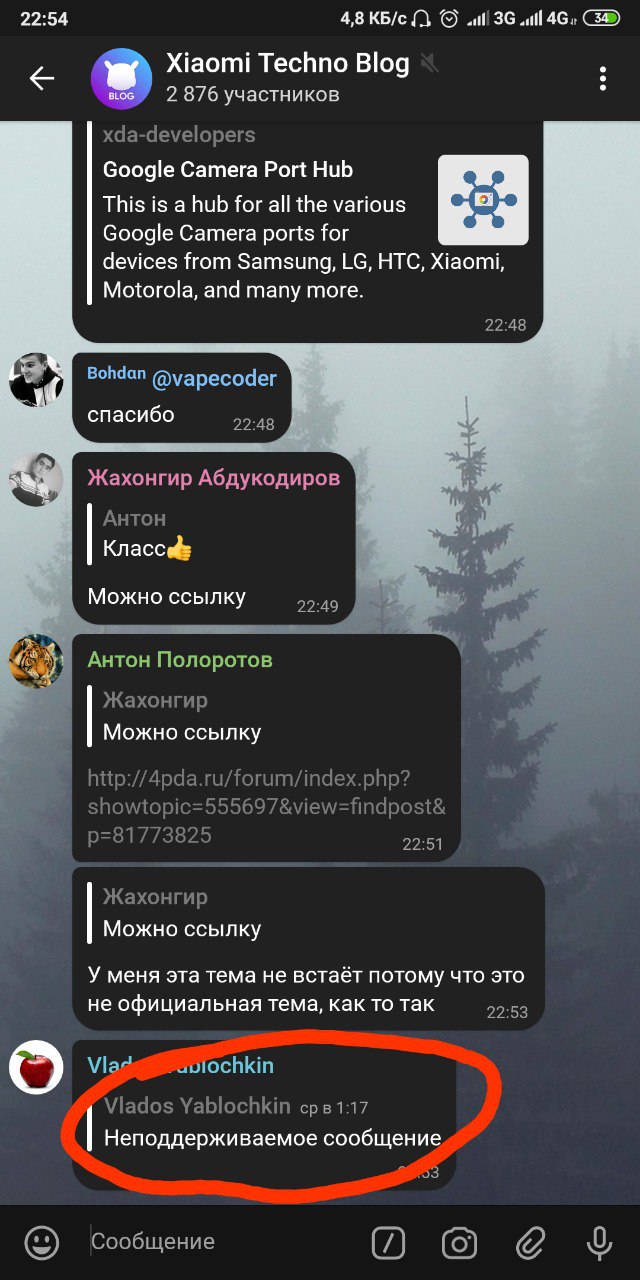Open Жахонгир Абдукодиров sender name
The height and width of the screenshot is (1280, 640).
coord(213,477)
